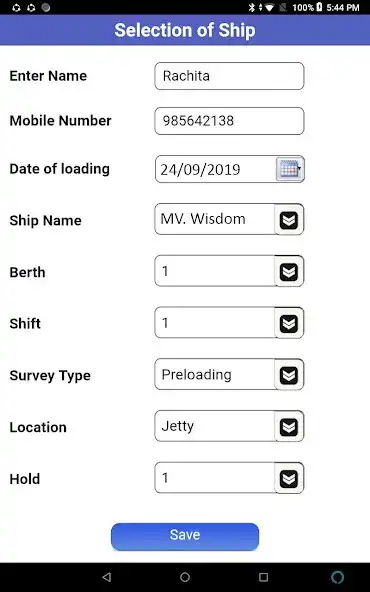The height and width of the screenshot is (592, 370).
Task: Focus the Enter Name field with Rachita
Action: coord(229,76)
